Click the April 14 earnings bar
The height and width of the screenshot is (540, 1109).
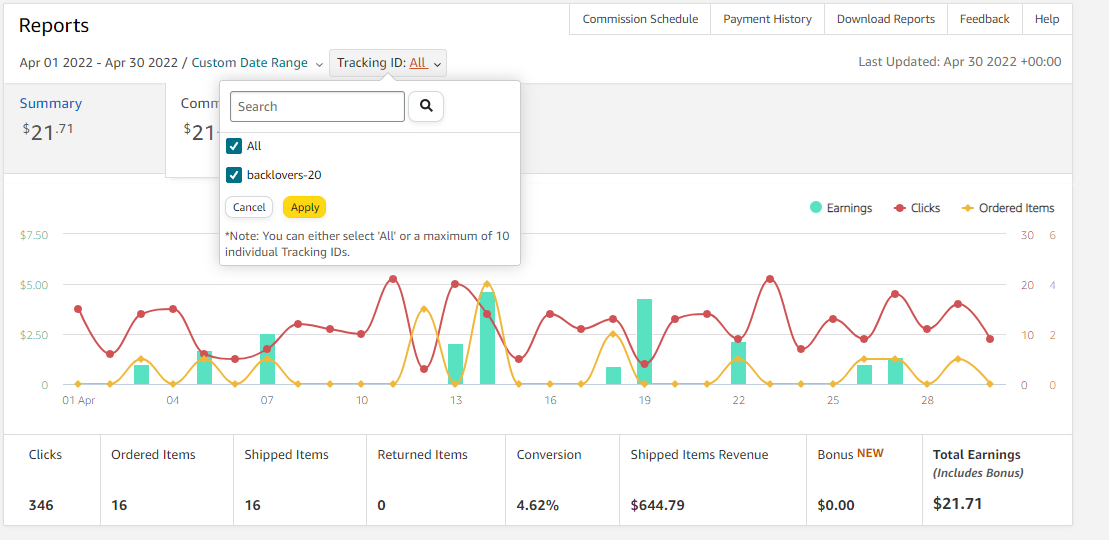(487, 338)
